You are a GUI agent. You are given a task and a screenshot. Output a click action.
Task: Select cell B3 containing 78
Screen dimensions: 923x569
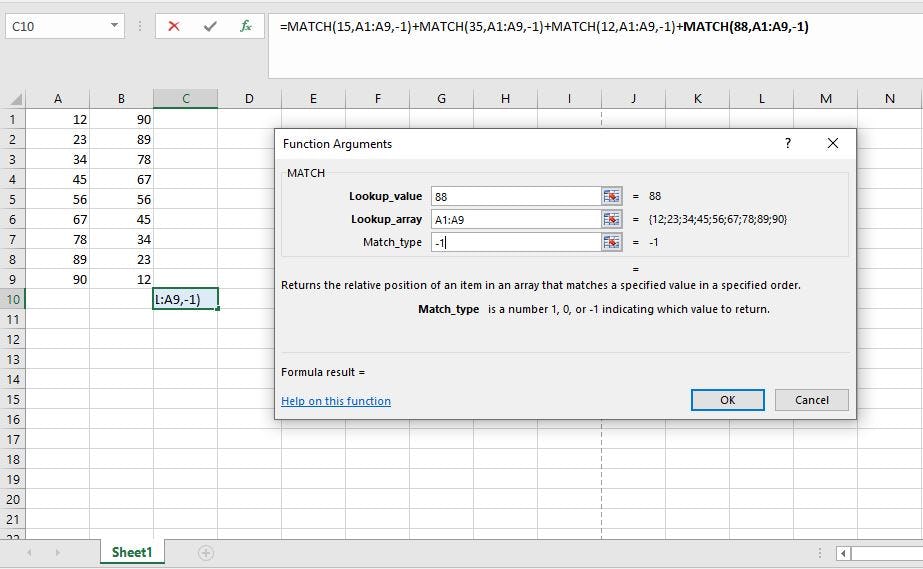[121, 159]
